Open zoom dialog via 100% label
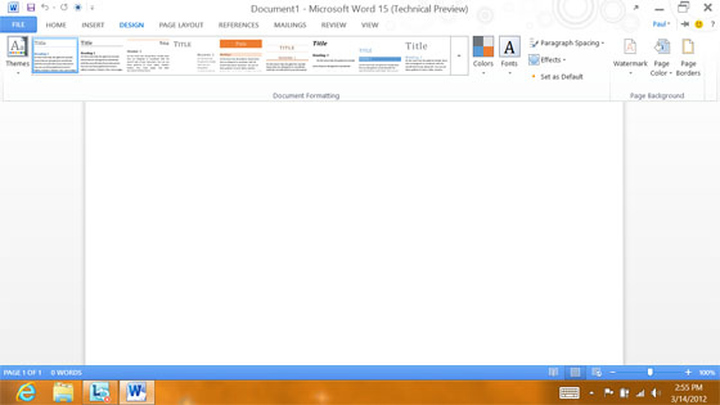The image size is (720, 405). [x=707, y=372]
